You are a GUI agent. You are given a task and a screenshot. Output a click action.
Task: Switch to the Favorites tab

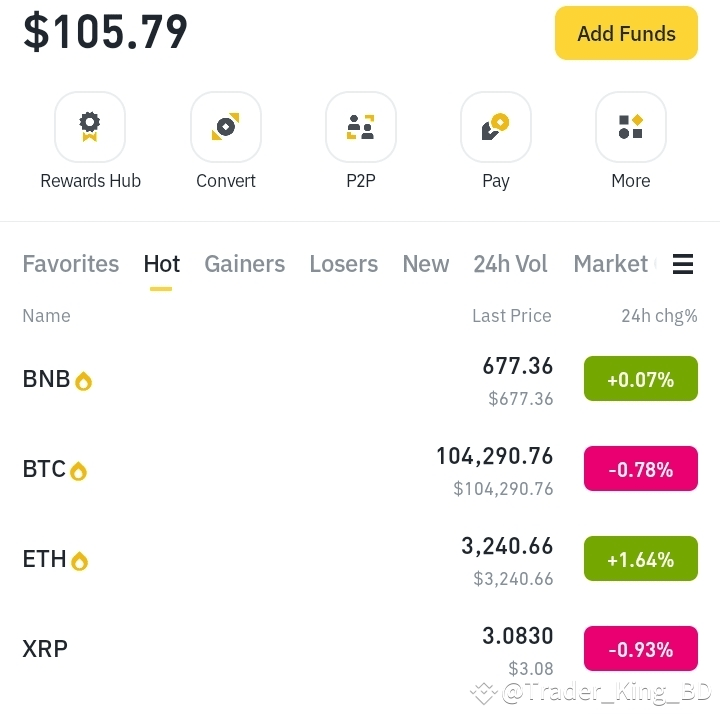71,264
